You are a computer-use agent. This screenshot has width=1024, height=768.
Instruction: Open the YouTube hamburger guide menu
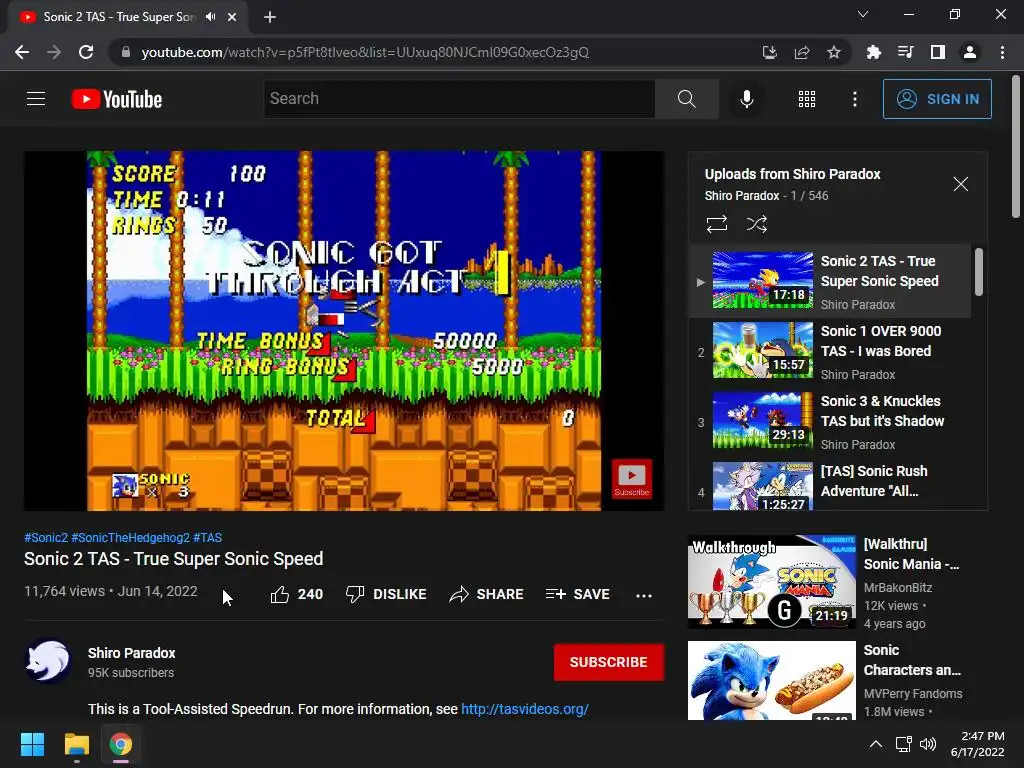[36, 99]
